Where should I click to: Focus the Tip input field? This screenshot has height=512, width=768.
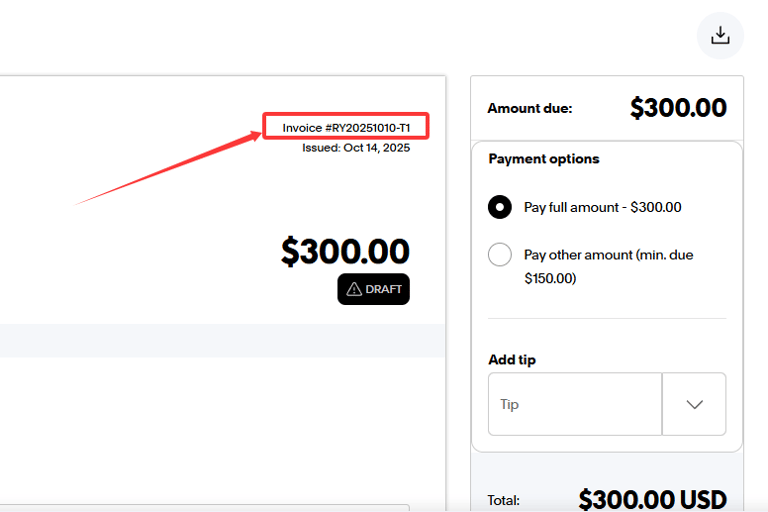pyautogui.click(x=574, y=404)
